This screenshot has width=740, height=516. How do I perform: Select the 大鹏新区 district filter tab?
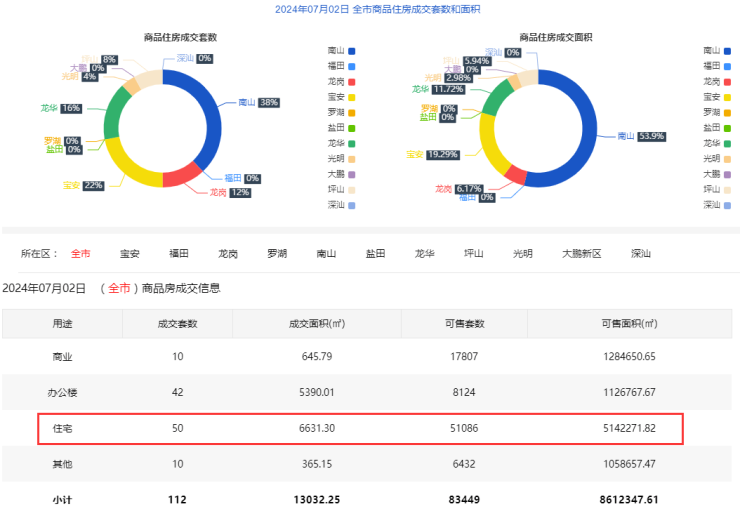(581, 254)
